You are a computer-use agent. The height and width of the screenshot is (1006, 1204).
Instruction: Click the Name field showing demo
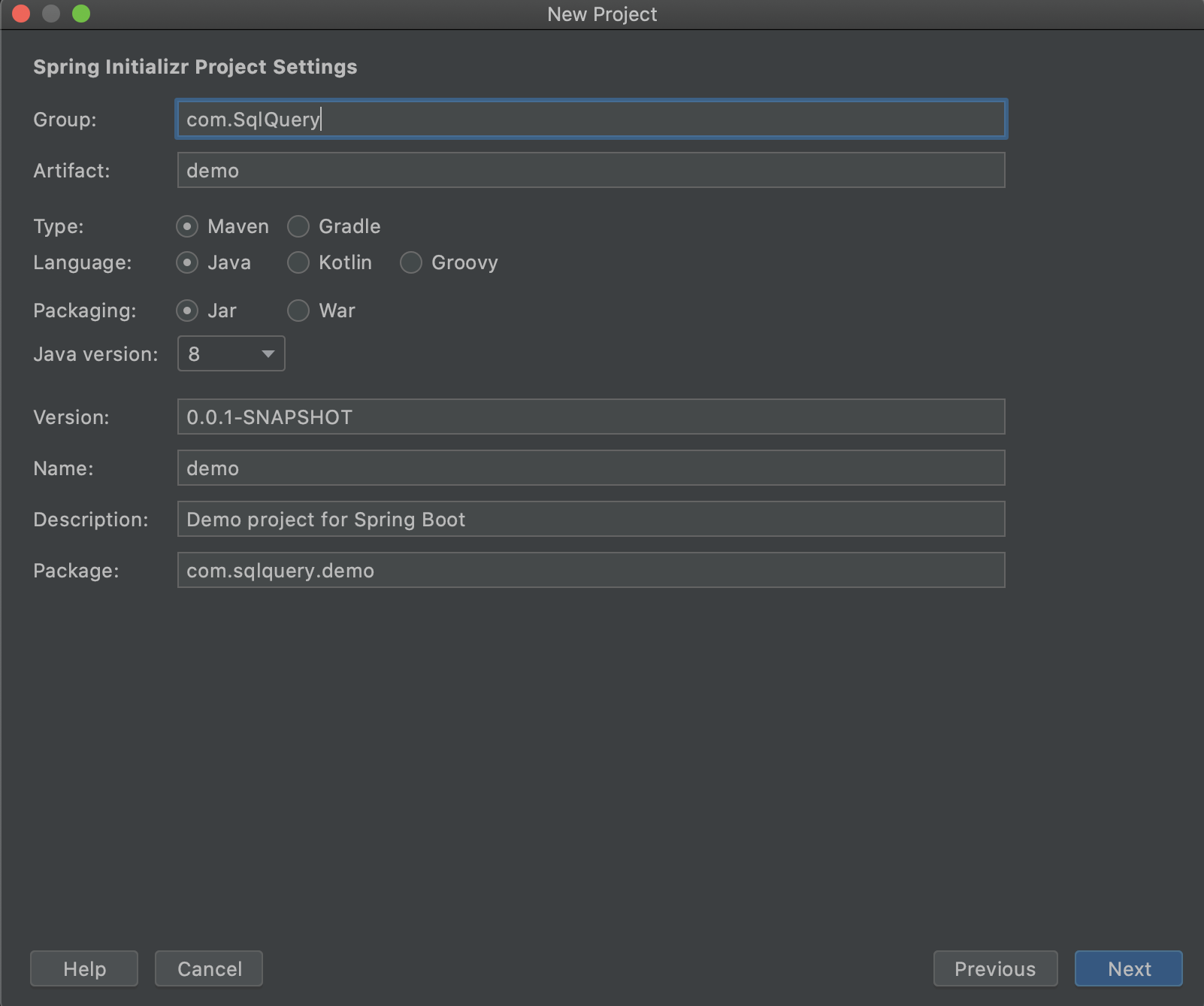[x=591, y=468]
